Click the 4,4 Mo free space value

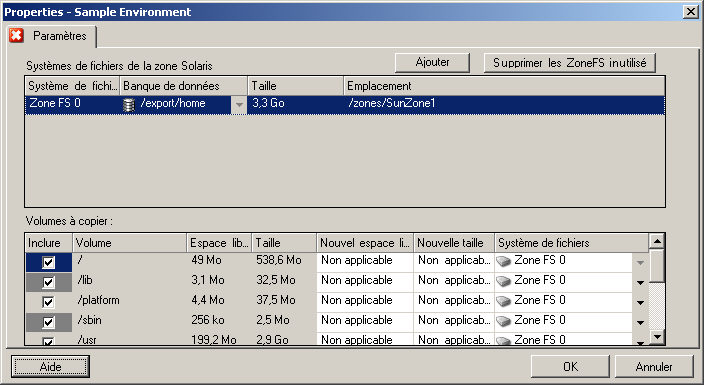pos(208,300)
